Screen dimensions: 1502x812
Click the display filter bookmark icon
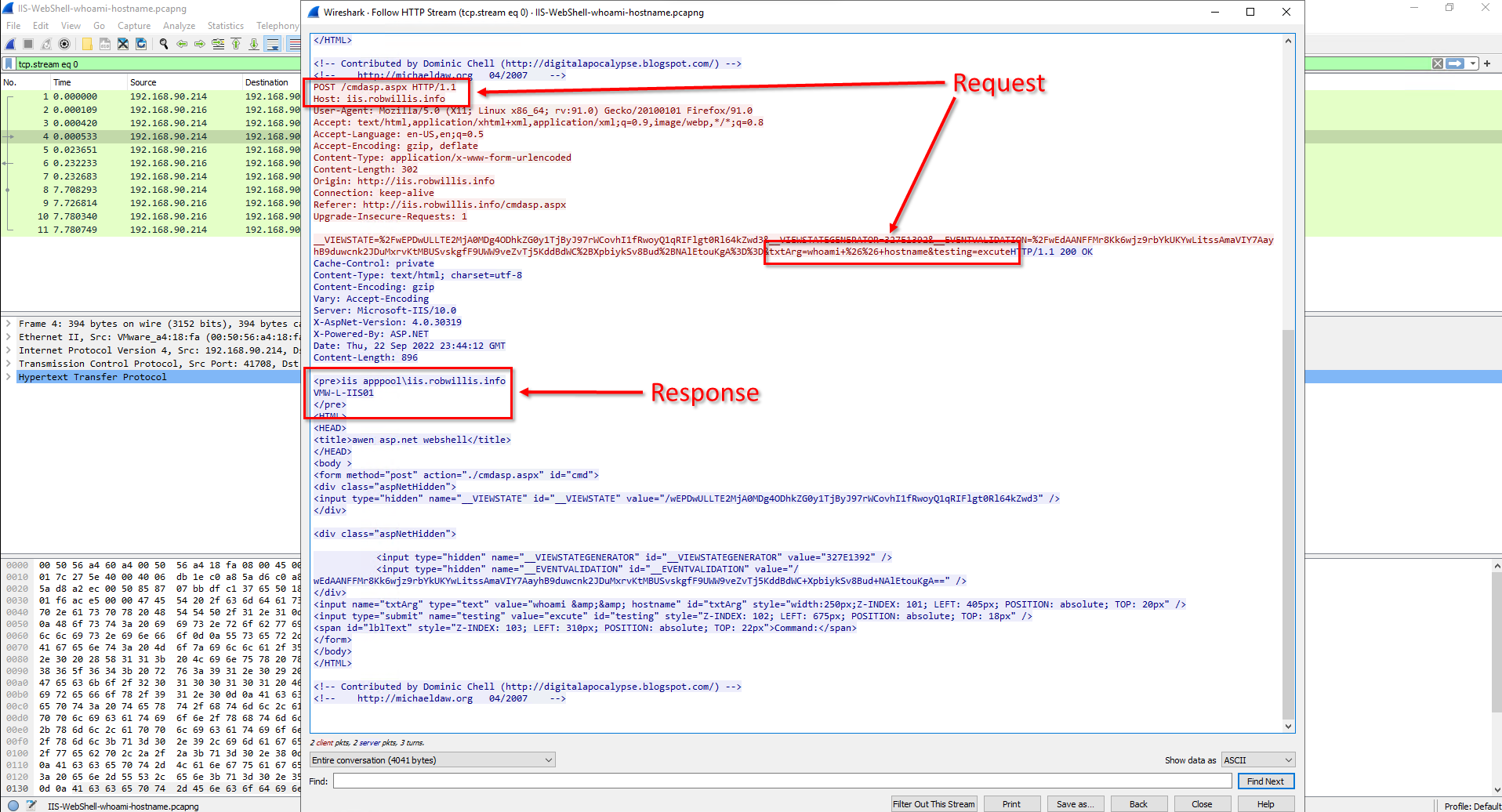click(x=9, y=63)
